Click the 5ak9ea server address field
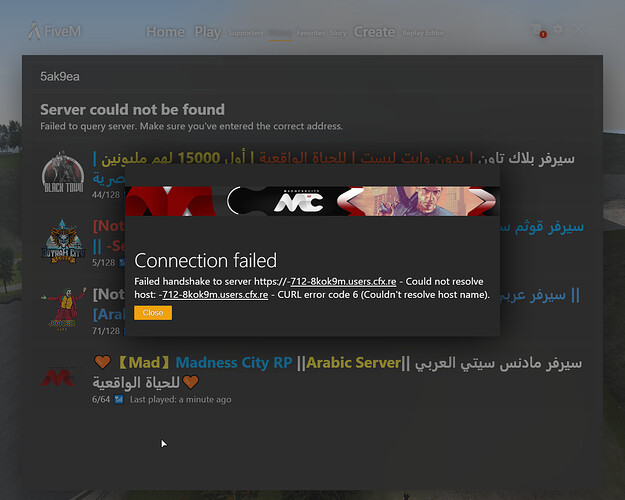 [312, 77]
